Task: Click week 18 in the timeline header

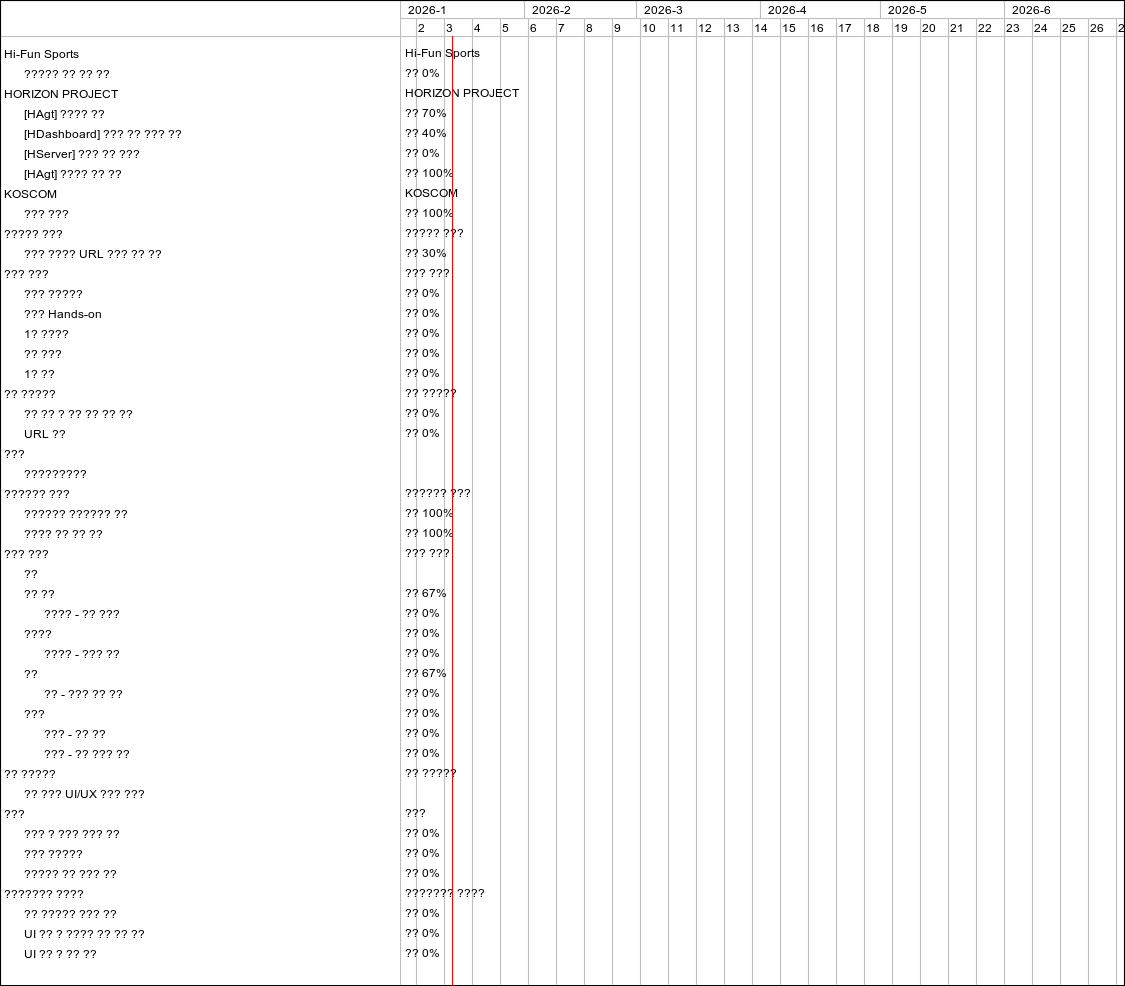Action: click(x=873, y=28)
